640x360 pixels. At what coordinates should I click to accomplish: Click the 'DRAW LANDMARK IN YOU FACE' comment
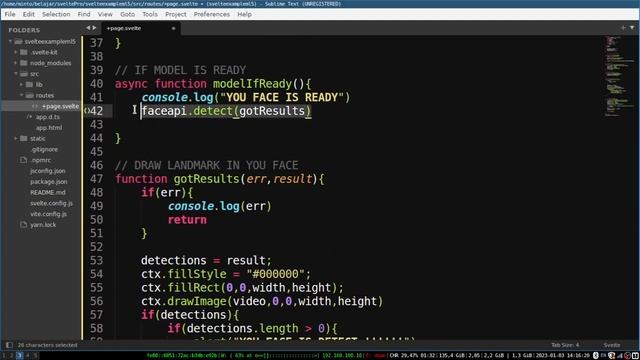click(207, 165)
